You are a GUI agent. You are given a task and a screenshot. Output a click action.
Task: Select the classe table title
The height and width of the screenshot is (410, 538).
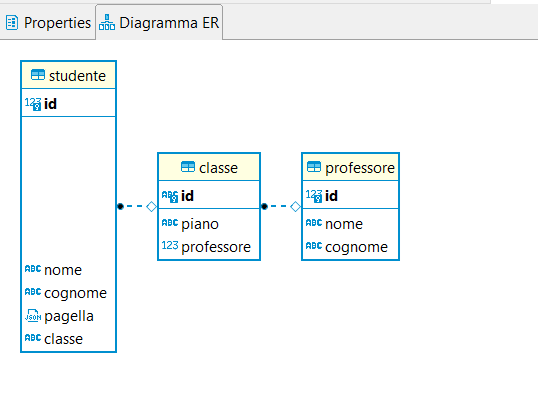218,168
